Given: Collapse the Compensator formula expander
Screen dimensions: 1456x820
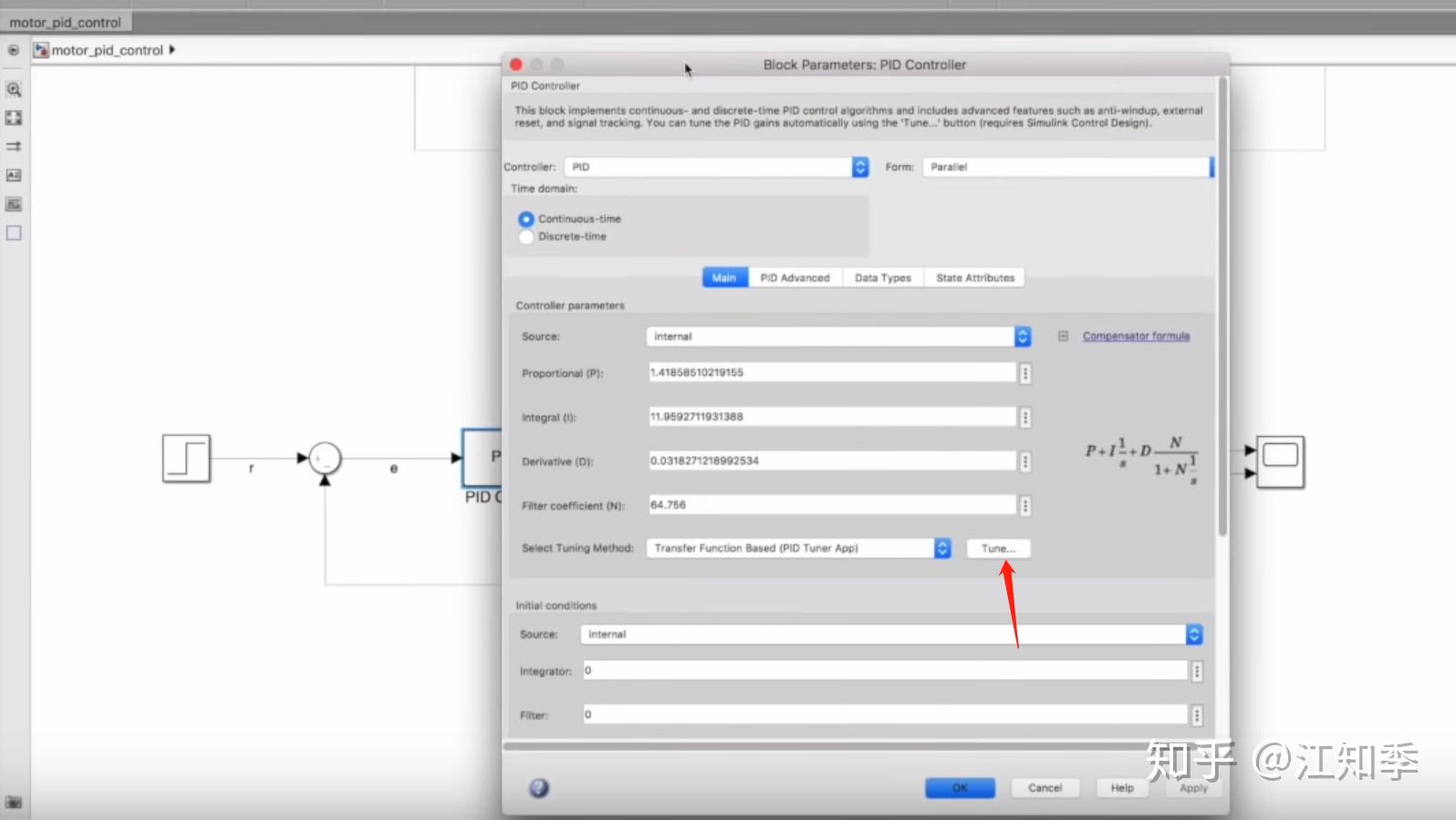Looking at the screenshot, I should pyautogui.click(x=1063, y=337).
